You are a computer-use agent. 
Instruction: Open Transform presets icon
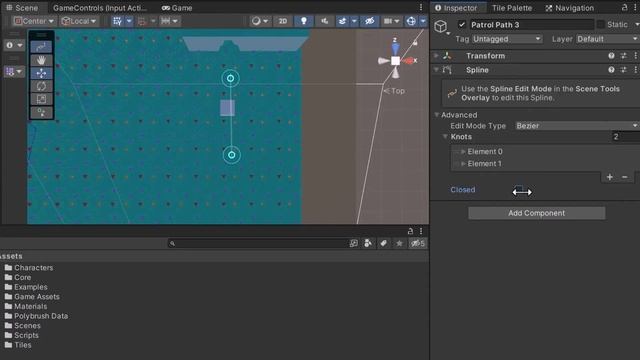[x=623, y=56]
